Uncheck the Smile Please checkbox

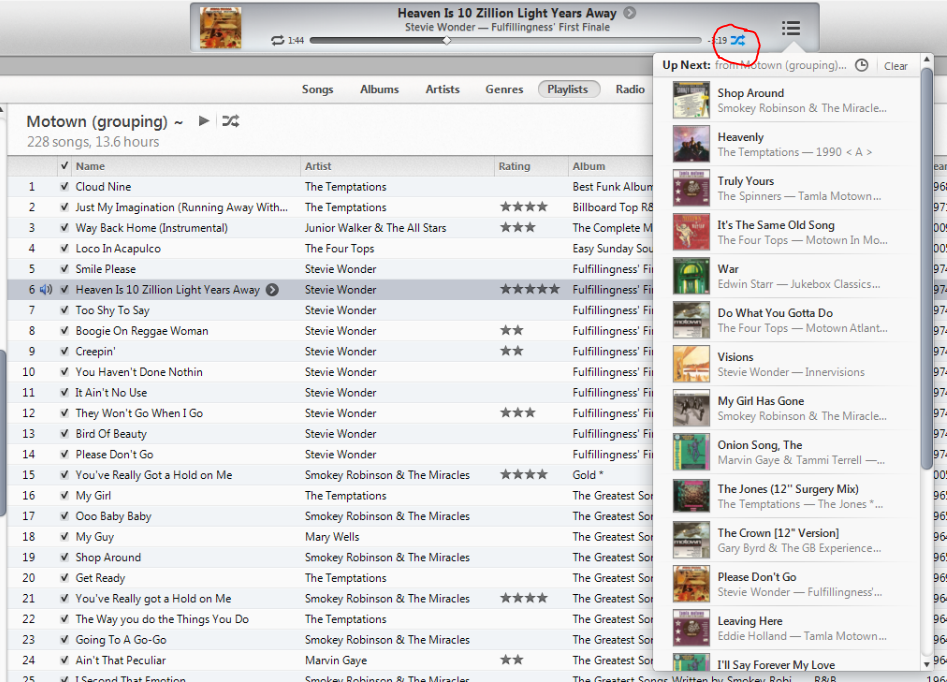(65, 269)
